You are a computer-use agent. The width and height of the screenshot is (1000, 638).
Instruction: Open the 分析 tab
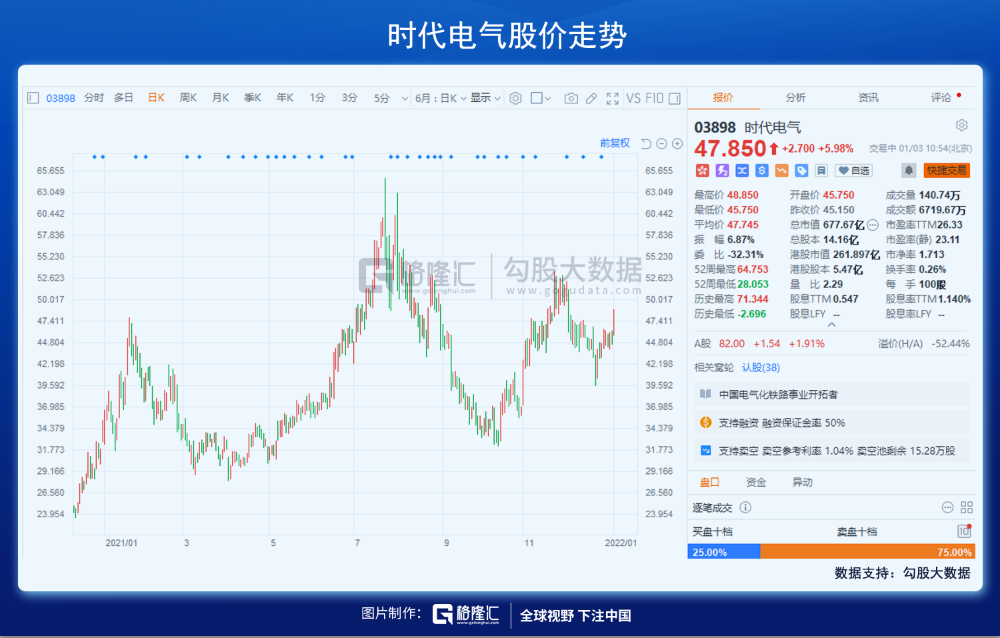tap(795, 98)
